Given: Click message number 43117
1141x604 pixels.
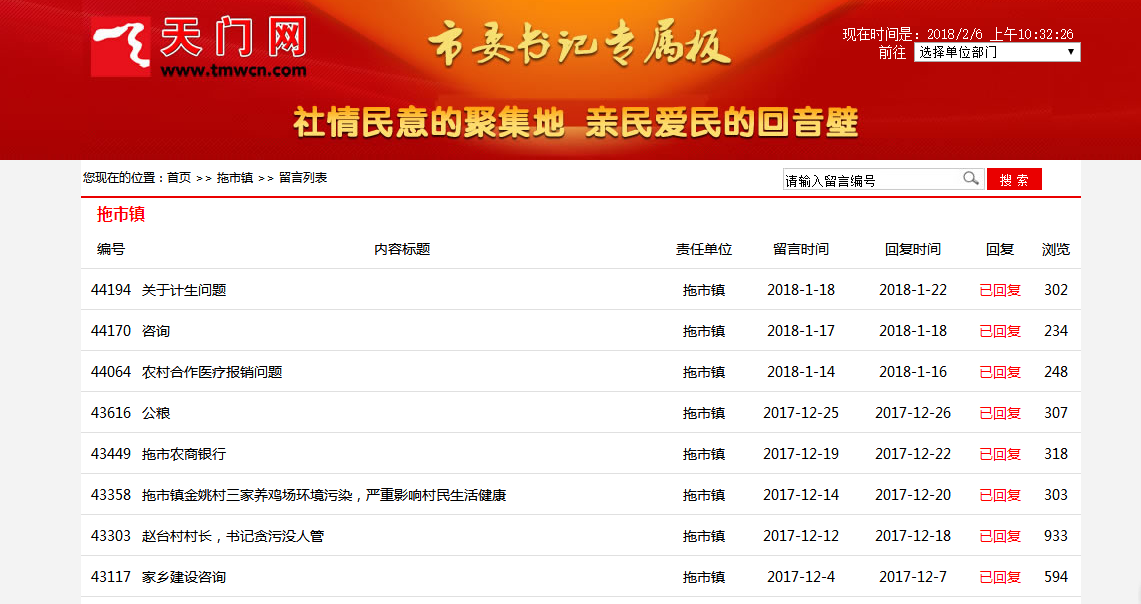Looking at the screenshot, I should pyautogui.click(x=111, y=577).
